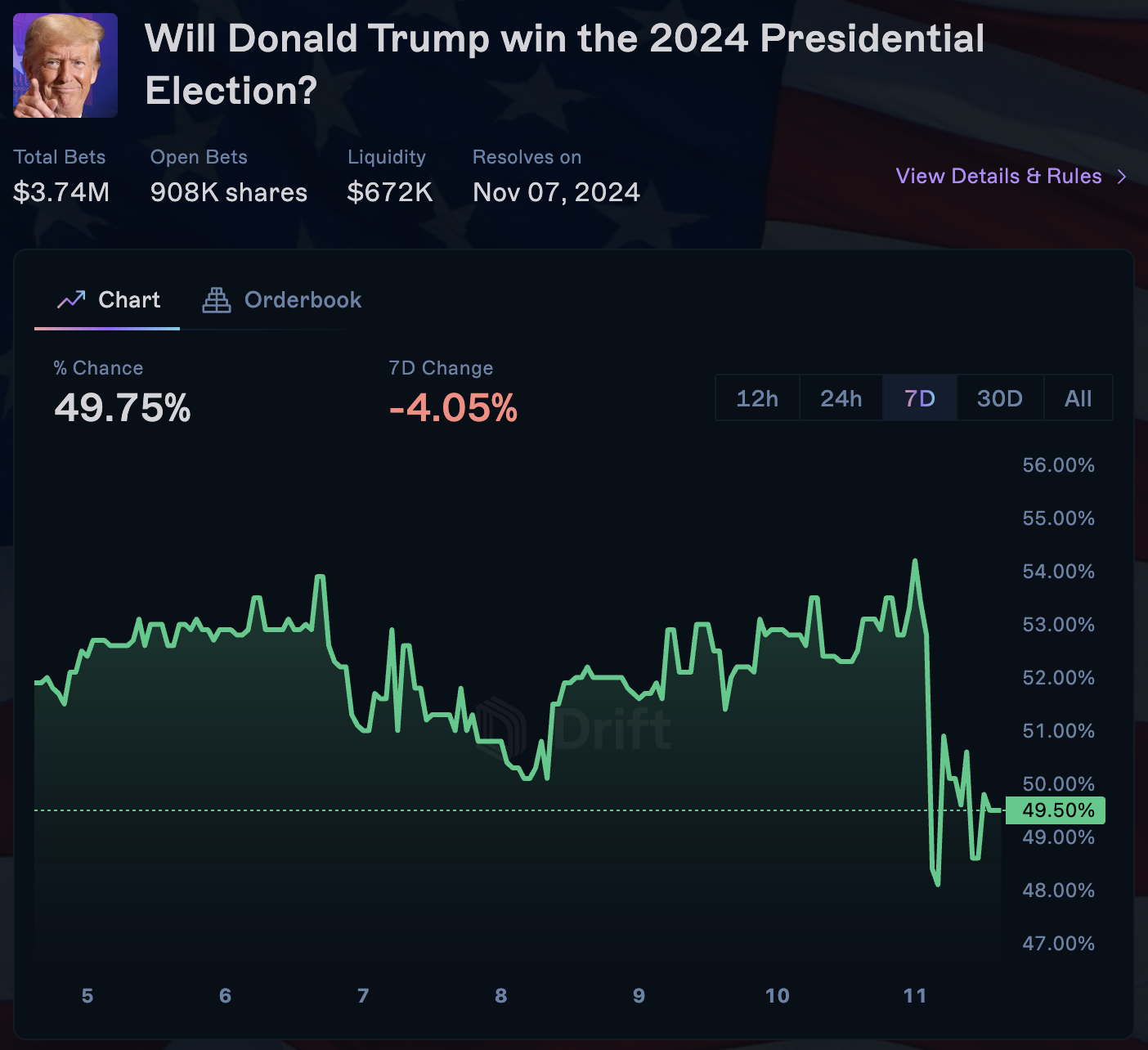Click the $672K Liquidity stat
The image size is (1148, 1050).
[389, 192]
